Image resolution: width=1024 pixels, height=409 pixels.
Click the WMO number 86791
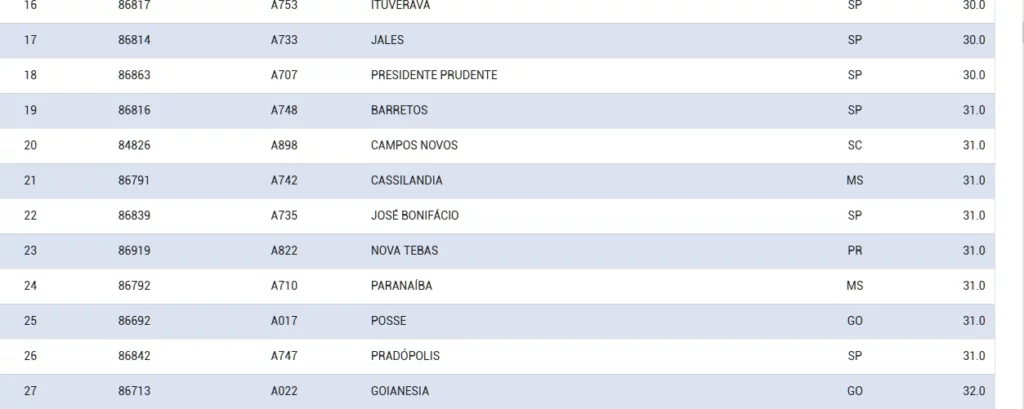[x=134, y=180]
